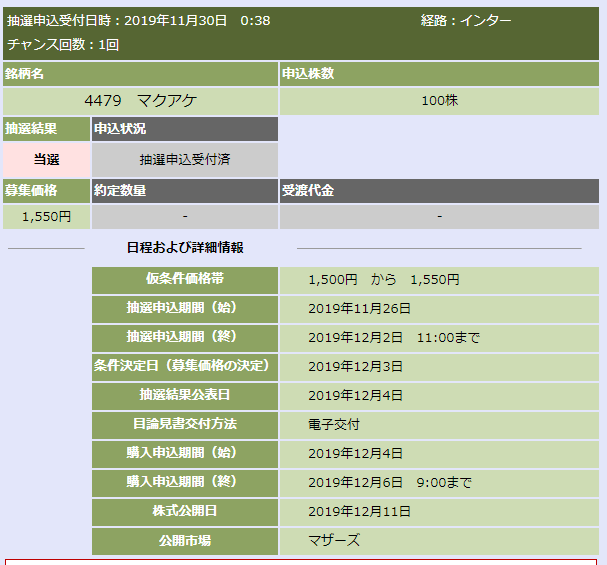Select 2019年12月6日 9:00まで value
607x565 pixels.
(x=390, y=483)
